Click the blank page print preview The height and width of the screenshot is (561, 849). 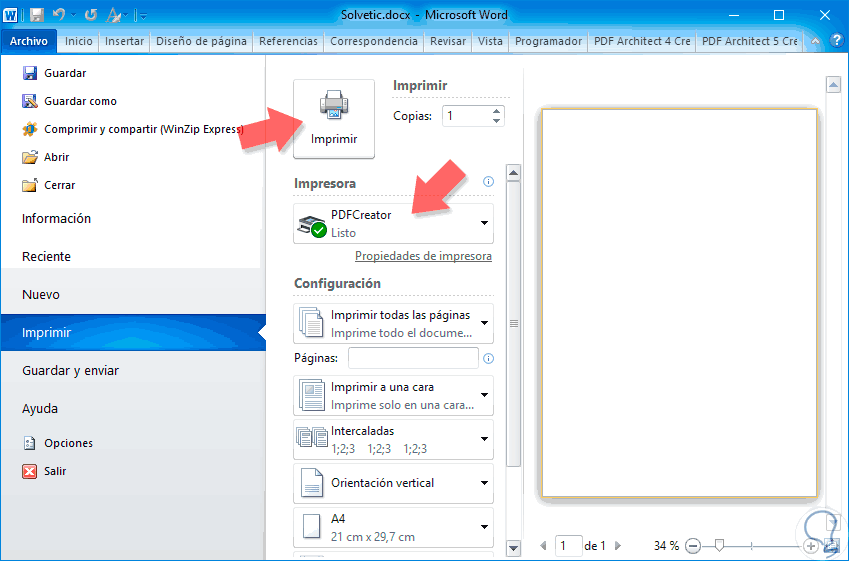coord(679,303)
